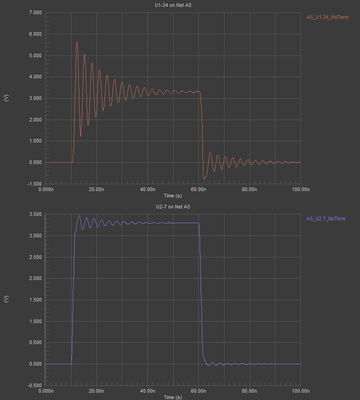Click the lowest undershoot dip of the red waveform
Screen dimensions: 360x400
204,179
